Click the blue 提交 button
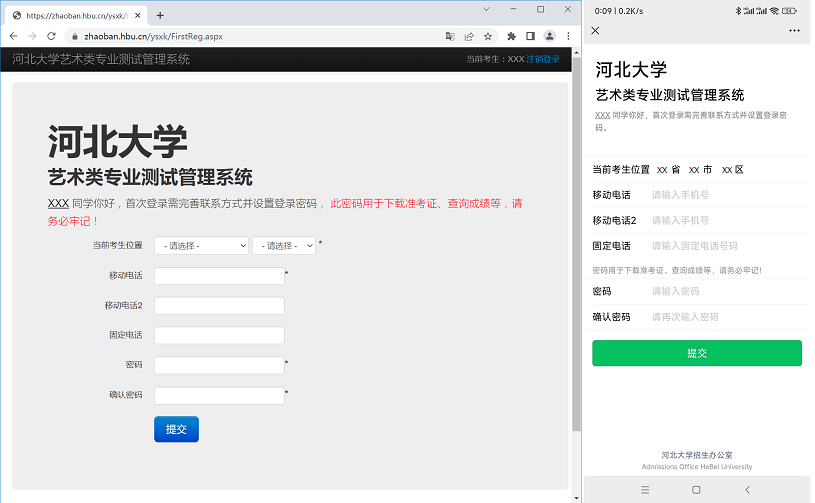Screen dimensions: 815x503 (176, 429)
